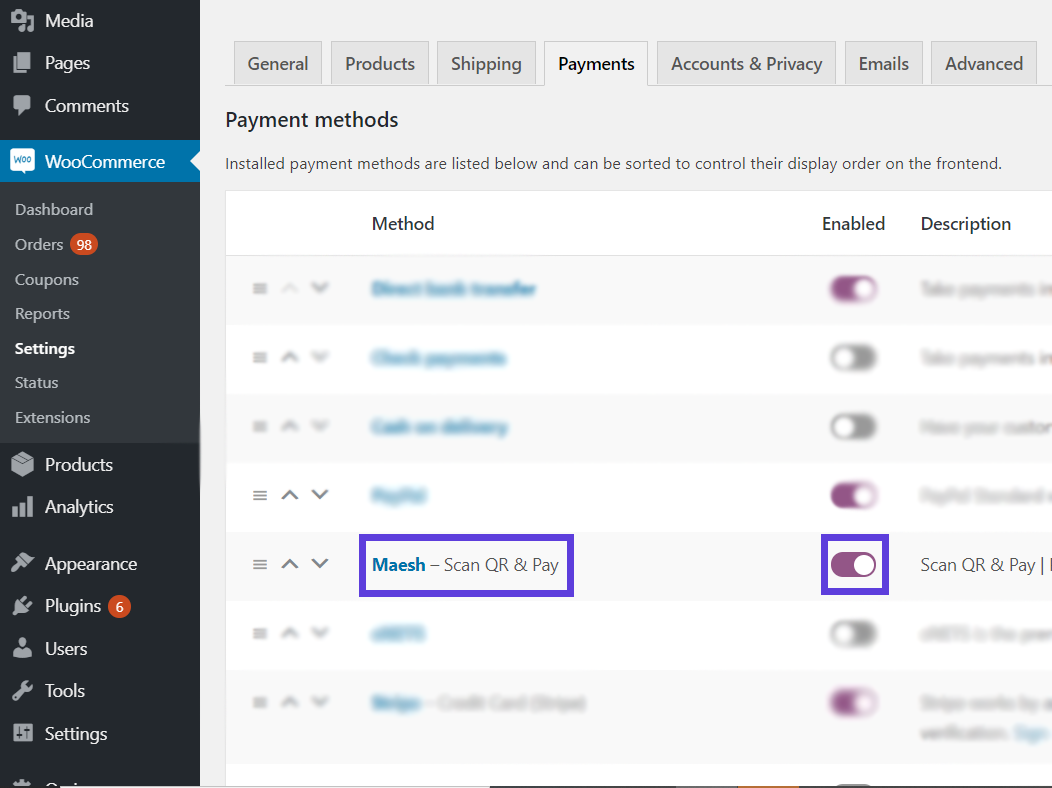Move PayPal method down with the arrow
This screenshot has width=1052, height=788.
pos(320,495)
